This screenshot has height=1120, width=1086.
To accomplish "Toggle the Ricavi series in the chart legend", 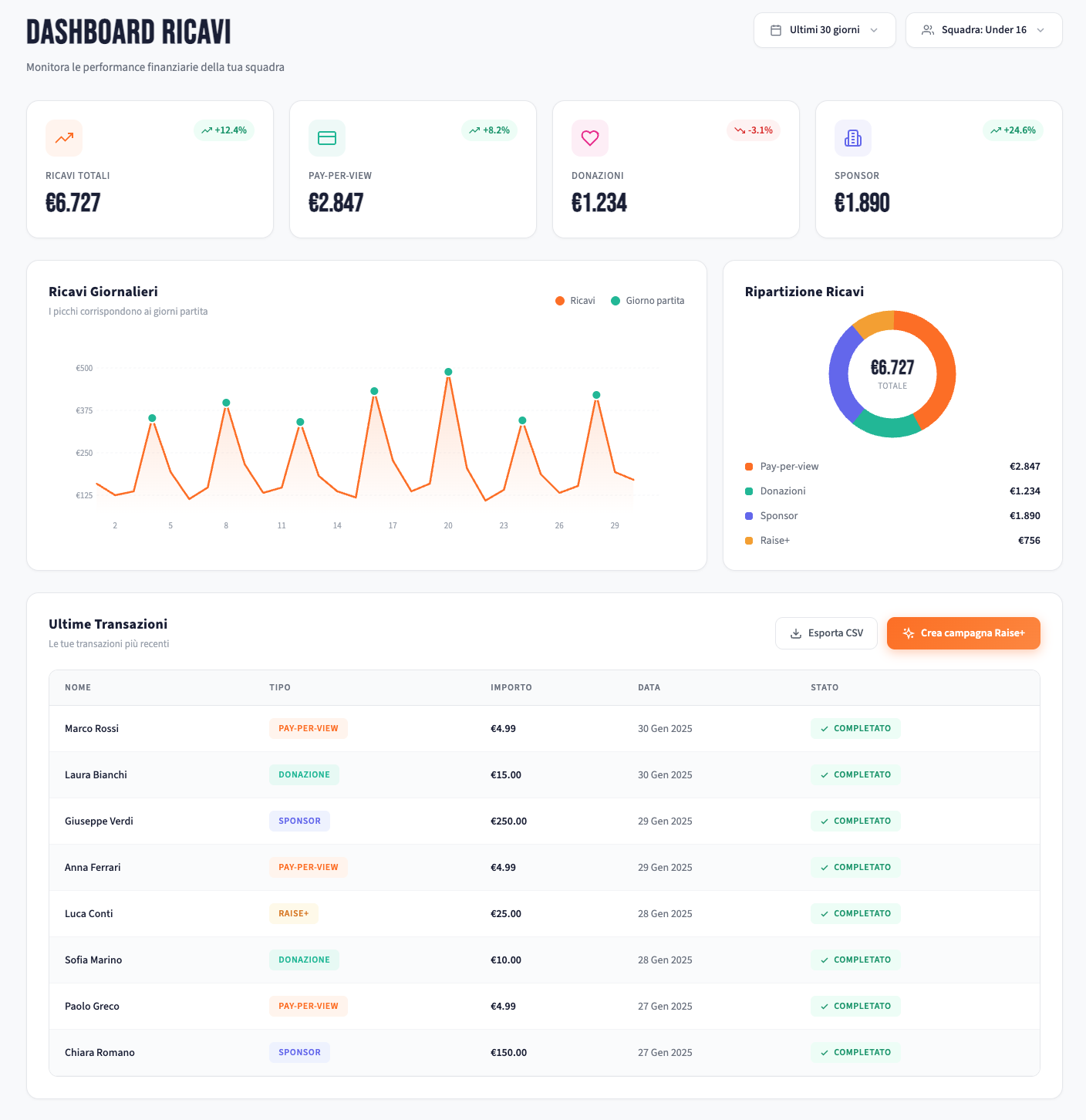I will click(x=575, y=300).
